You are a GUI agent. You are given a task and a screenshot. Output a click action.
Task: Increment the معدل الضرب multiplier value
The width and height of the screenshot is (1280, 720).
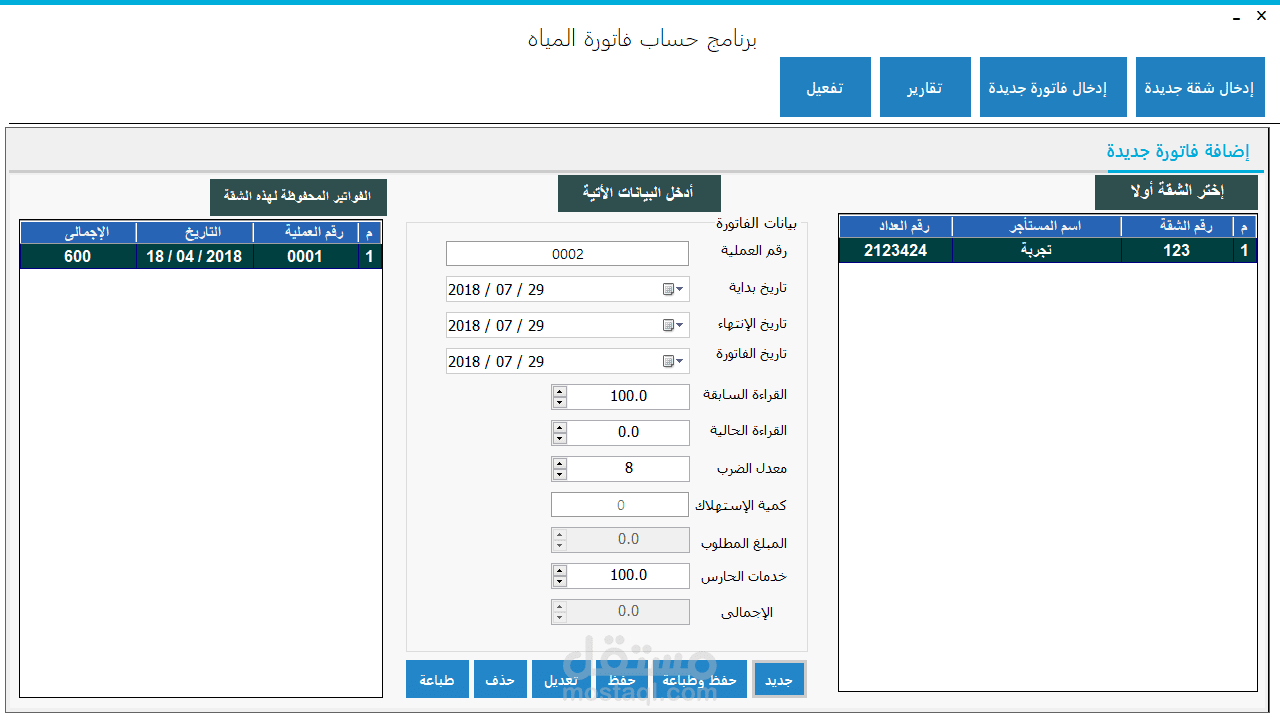[x=559, y=464]
